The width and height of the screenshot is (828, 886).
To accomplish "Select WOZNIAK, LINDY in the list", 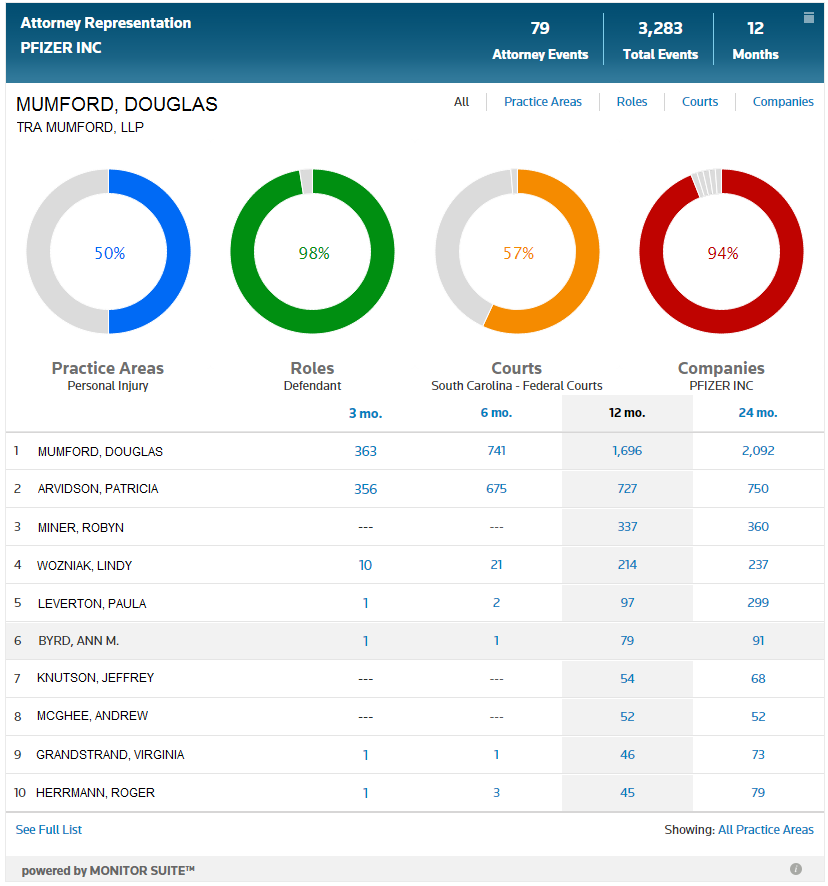I will point(84,565).
